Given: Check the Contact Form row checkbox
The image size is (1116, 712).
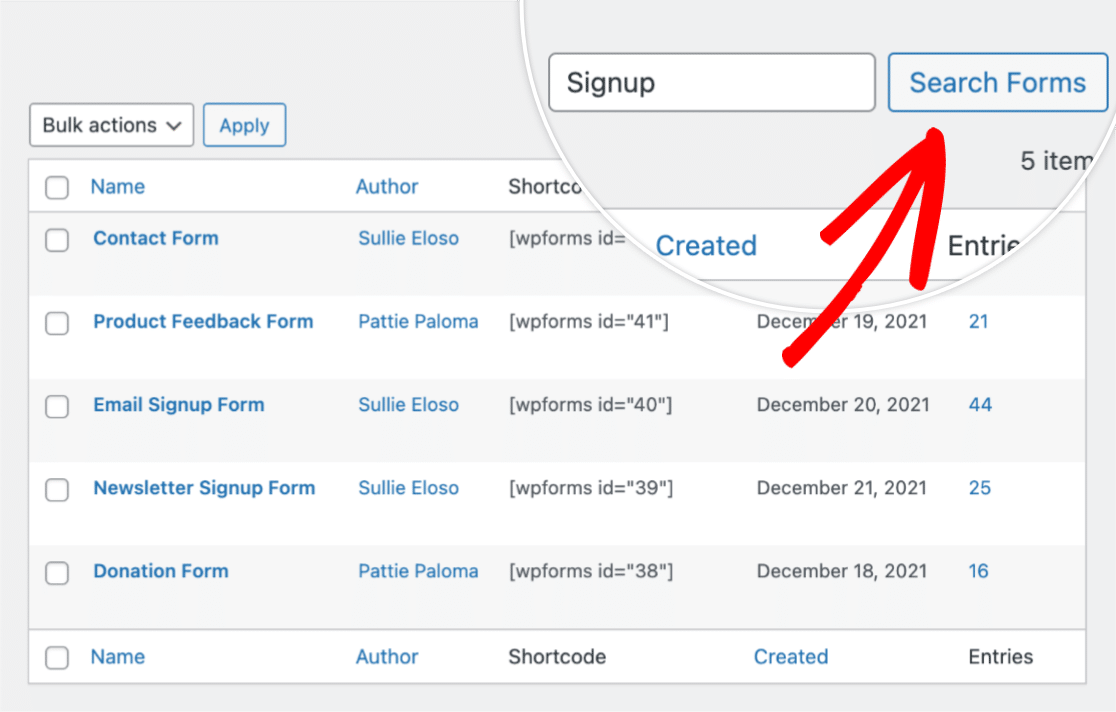Looking at the screenshot, I should point(57,239).
